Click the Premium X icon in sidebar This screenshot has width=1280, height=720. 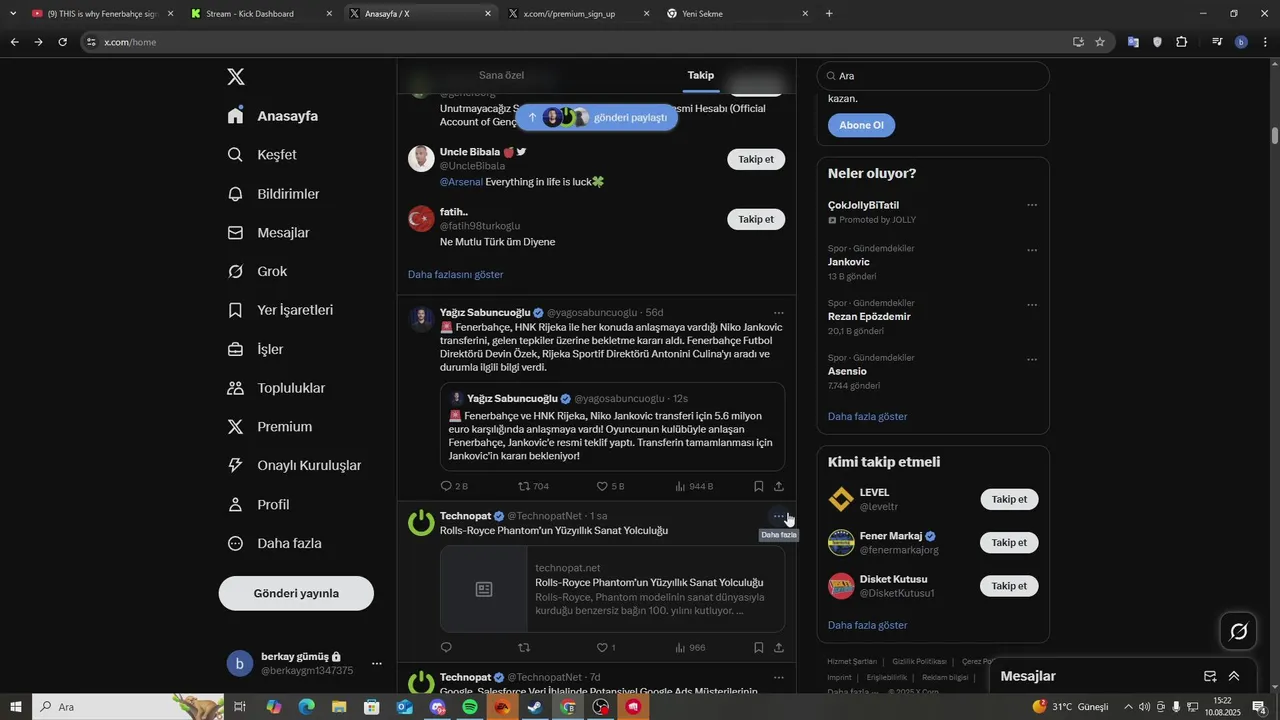click(x=236, y=427)
